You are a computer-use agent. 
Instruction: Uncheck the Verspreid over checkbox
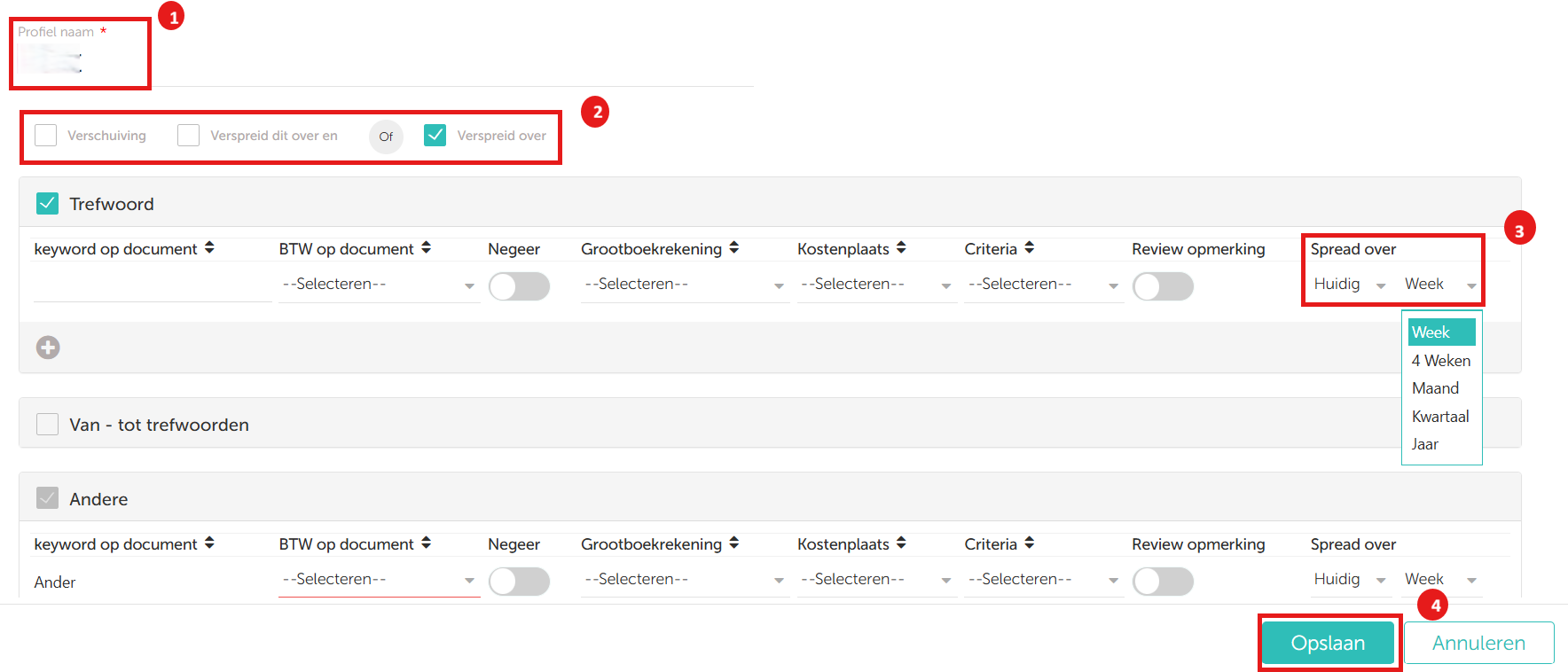pos(435,136)
